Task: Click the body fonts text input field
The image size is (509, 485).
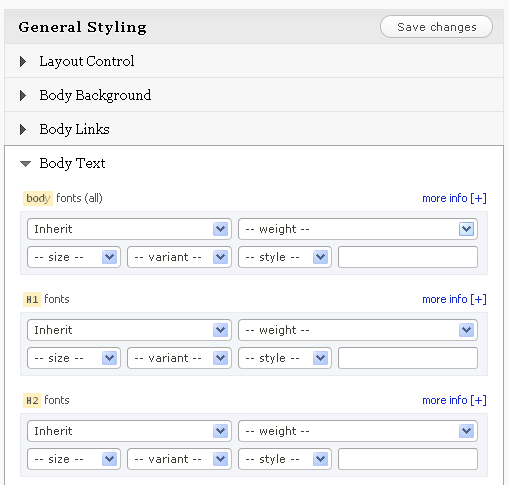Action: (408, 257)
